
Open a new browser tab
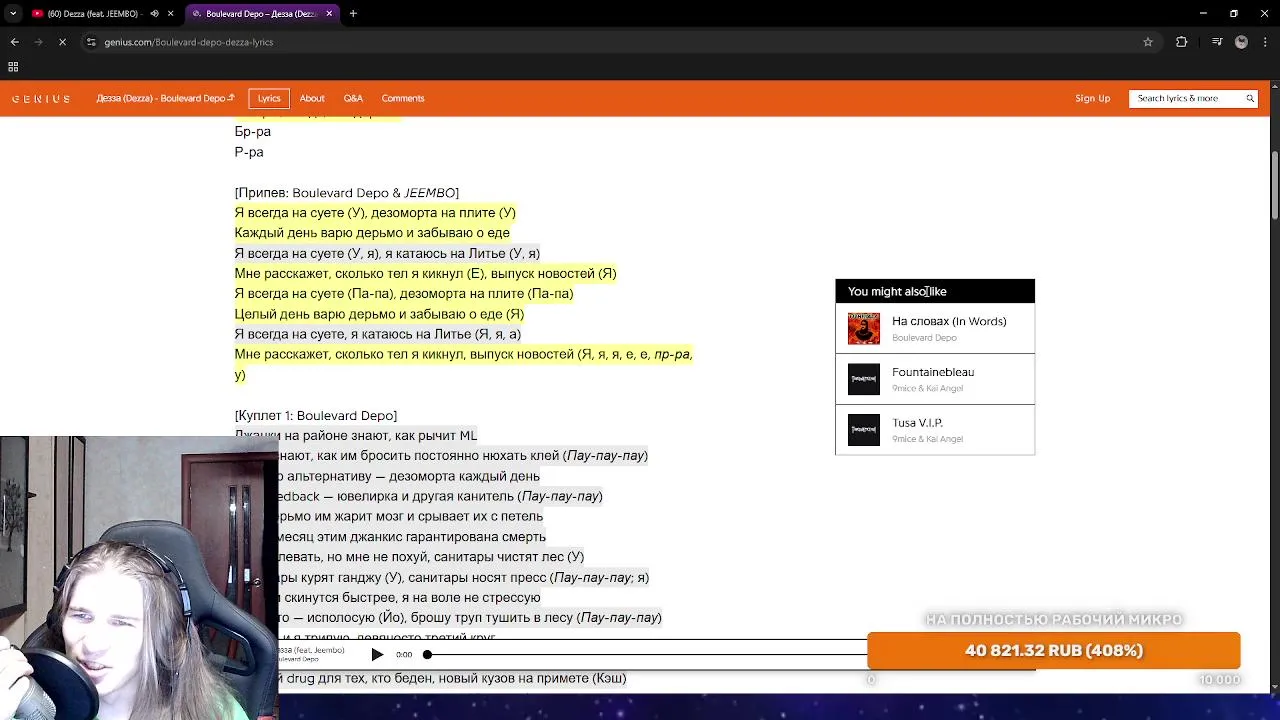(353, 13)
